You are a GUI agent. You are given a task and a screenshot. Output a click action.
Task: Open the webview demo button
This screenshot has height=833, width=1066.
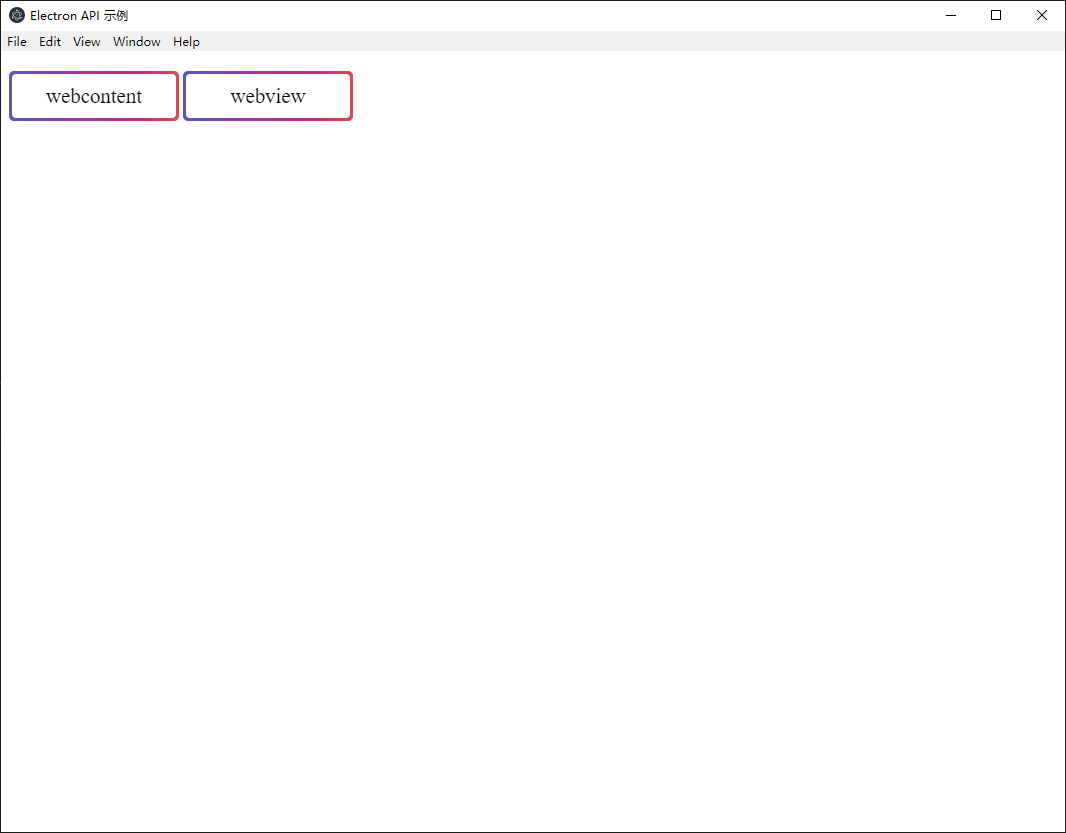[x=268, y=96]
